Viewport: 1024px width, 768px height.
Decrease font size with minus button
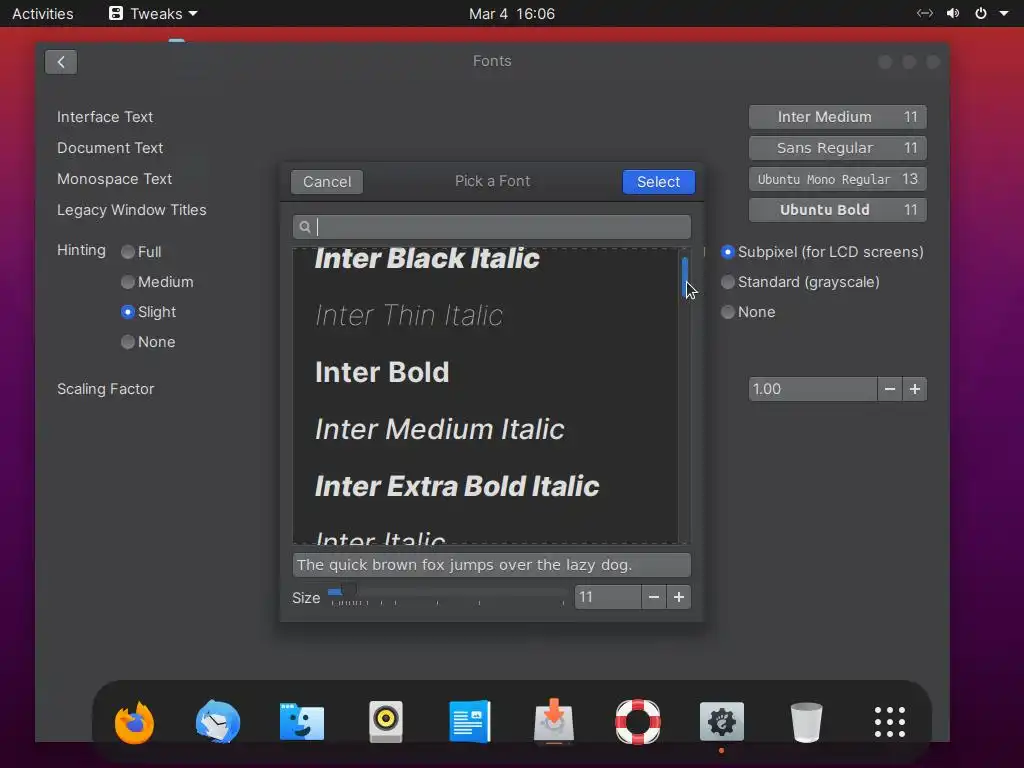tap(654, 597)
